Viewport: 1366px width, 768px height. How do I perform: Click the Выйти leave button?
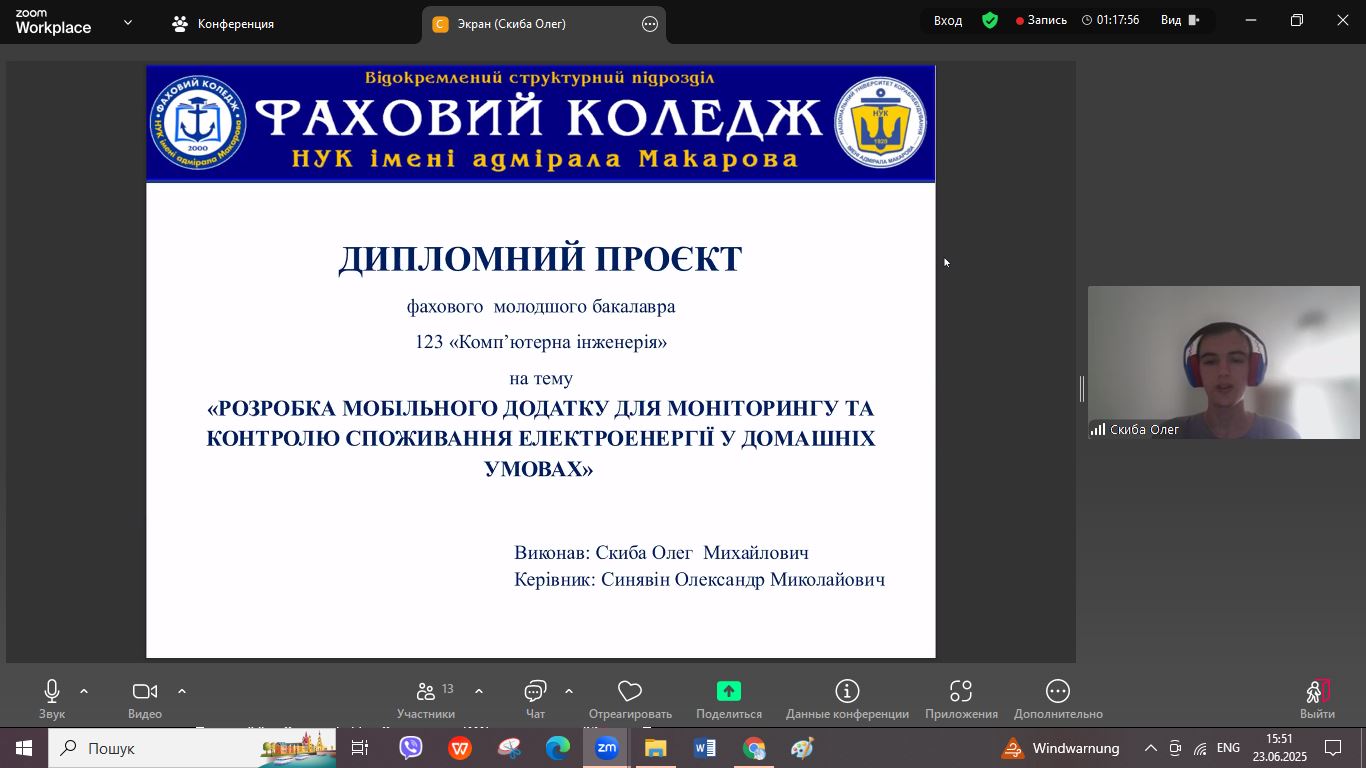(x=1316, y=697)
